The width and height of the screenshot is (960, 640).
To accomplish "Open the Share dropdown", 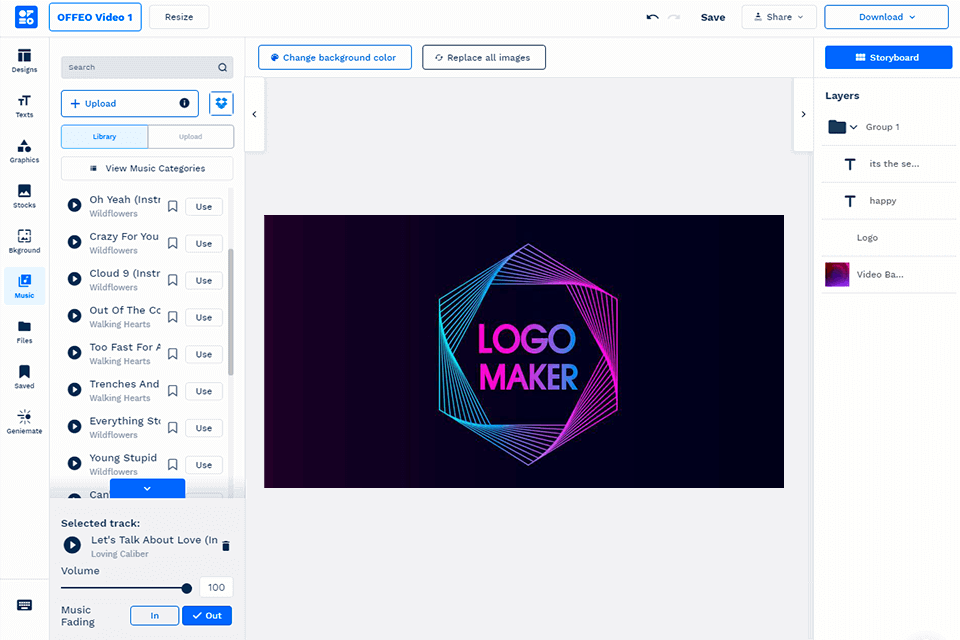I will pyautogui.click(x=779, y=17).
